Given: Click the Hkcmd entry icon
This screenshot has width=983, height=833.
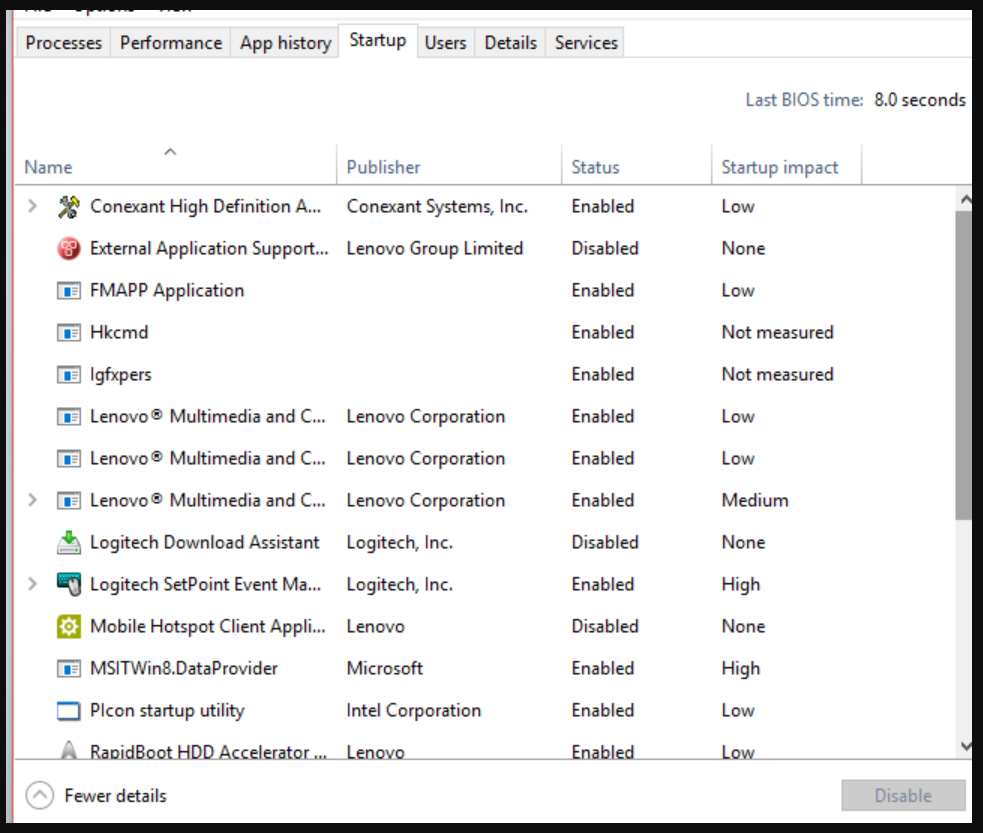Looking at the screenshot, I should coord(68,333).
